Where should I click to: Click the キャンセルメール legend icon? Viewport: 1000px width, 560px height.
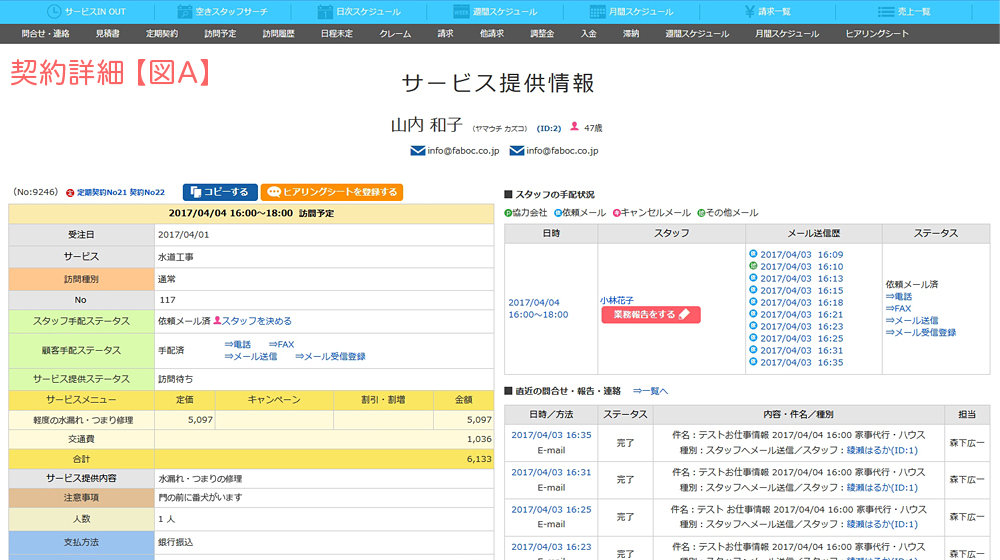pyautogui.click(x=617, y=213)
